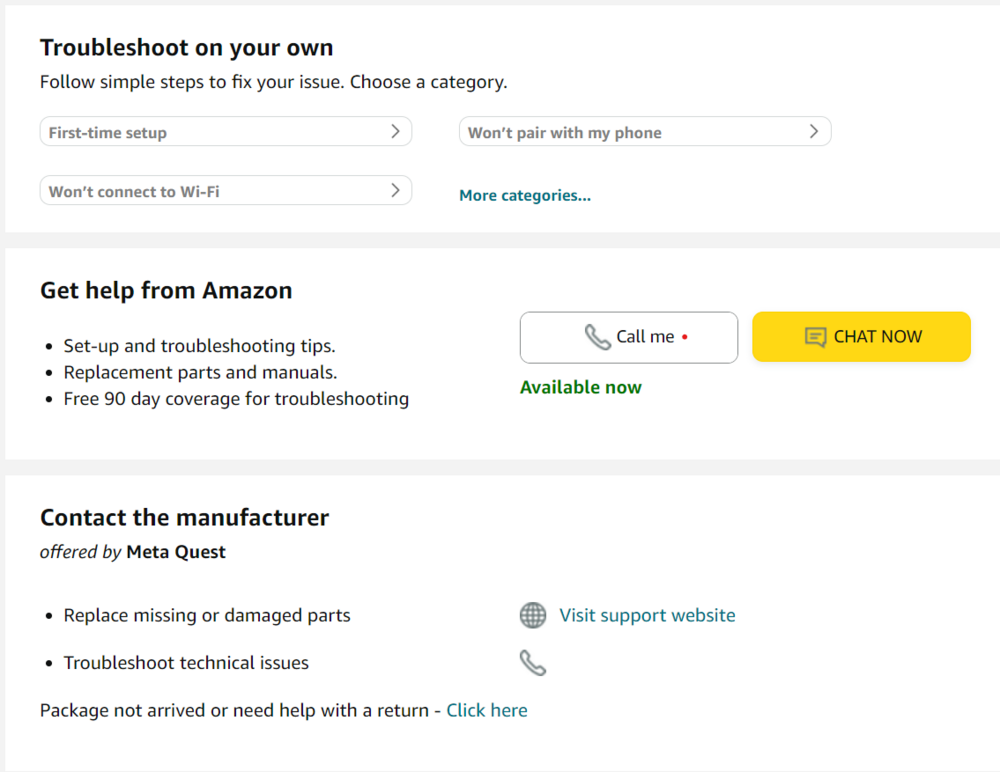The height and width of the screenshot is (772, 1000).
Task: Request a call using the Call me text
Action: 645,337
